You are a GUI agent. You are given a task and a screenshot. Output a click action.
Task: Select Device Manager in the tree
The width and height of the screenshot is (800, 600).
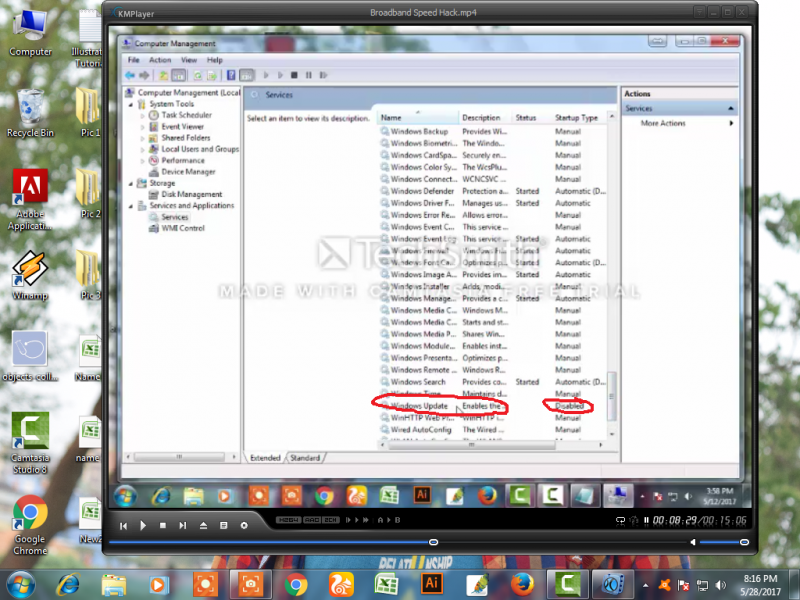188,172
